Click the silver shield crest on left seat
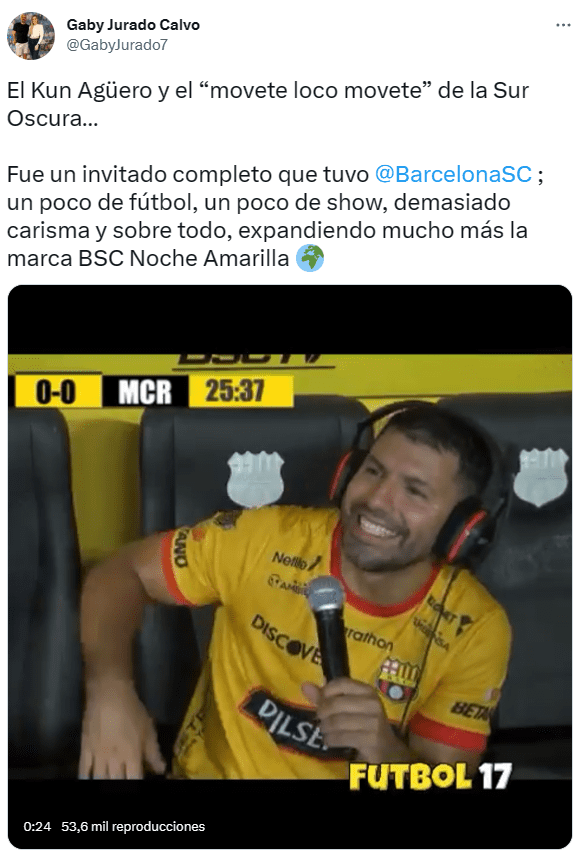The height and width of the screenshot is (850, 582). pos(255,479)
